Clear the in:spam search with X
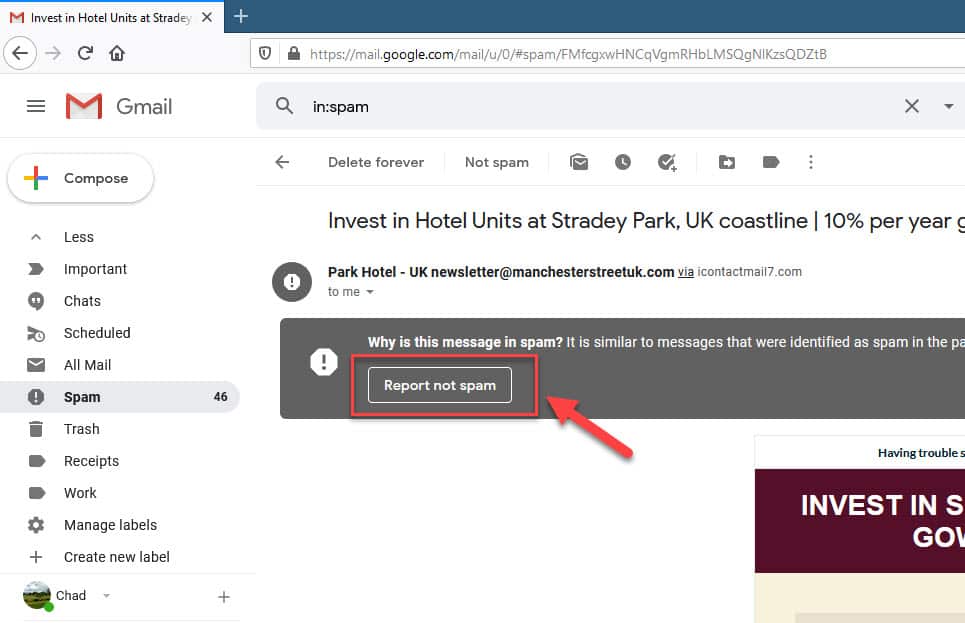Image resolution: width=965 pixels, height=623 pixels. (x=912, y=106)
